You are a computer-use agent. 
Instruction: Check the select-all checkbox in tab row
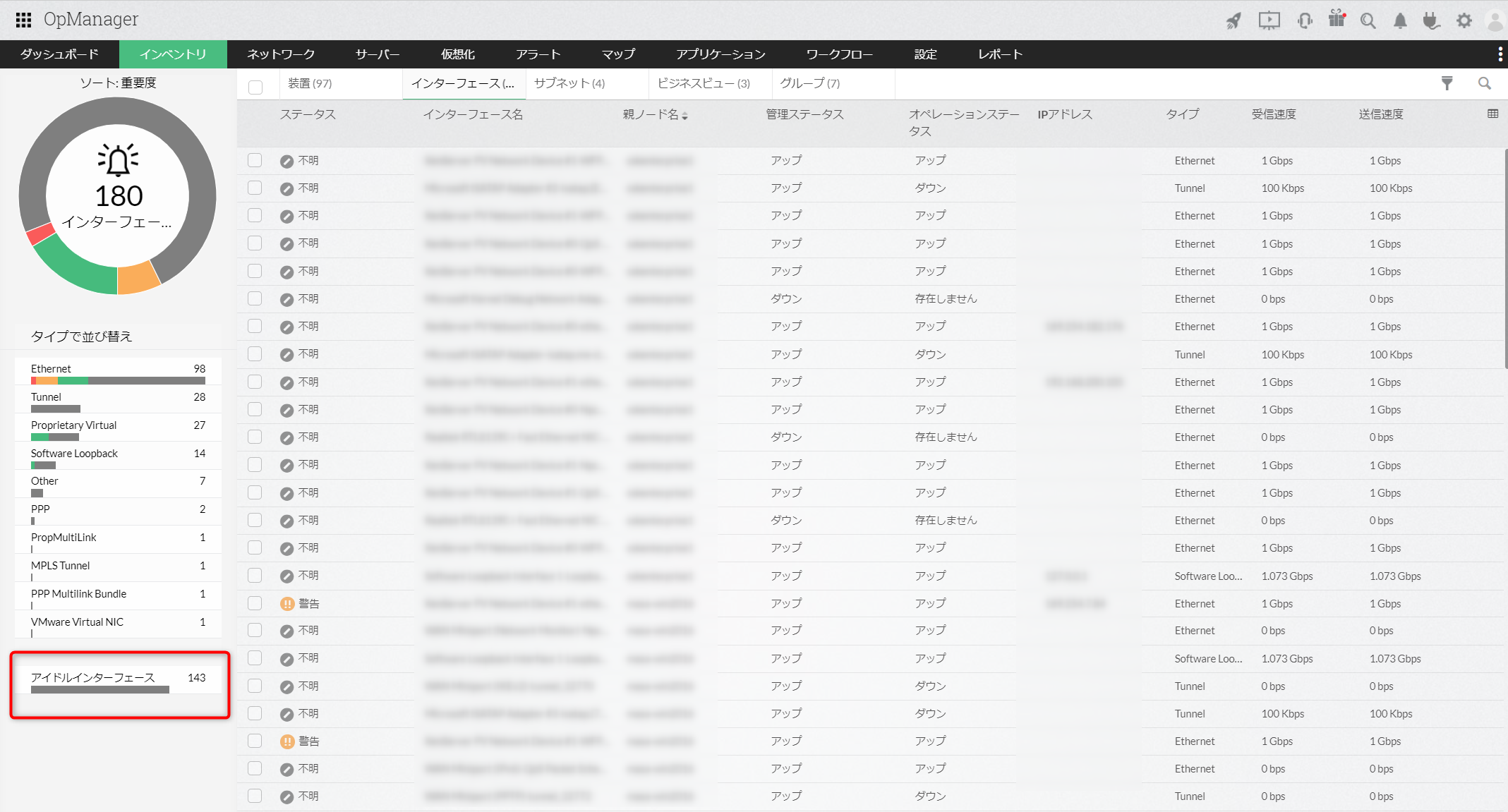point(255,87)
